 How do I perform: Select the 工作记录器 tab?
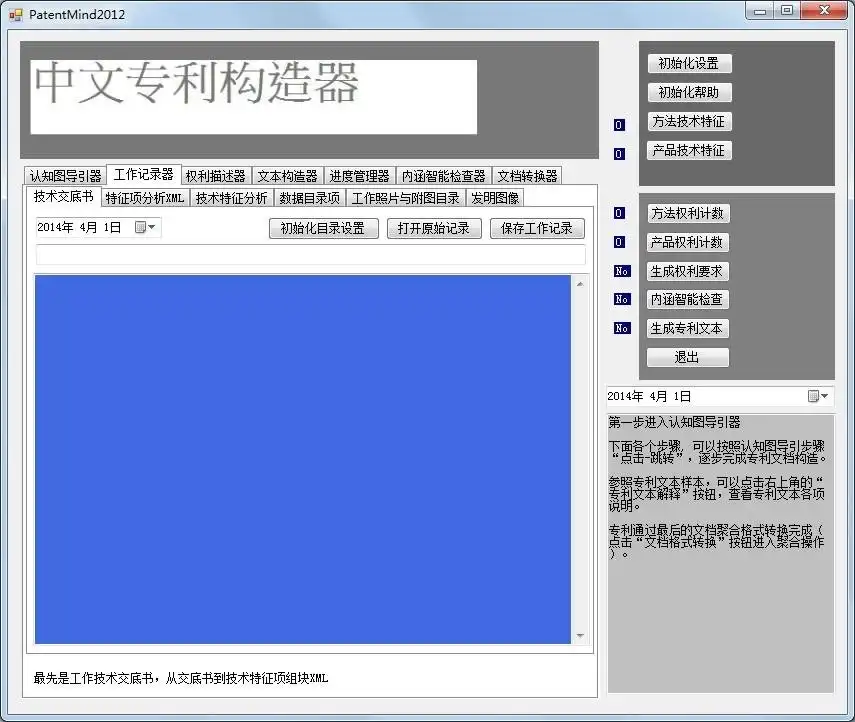[143, 174]
